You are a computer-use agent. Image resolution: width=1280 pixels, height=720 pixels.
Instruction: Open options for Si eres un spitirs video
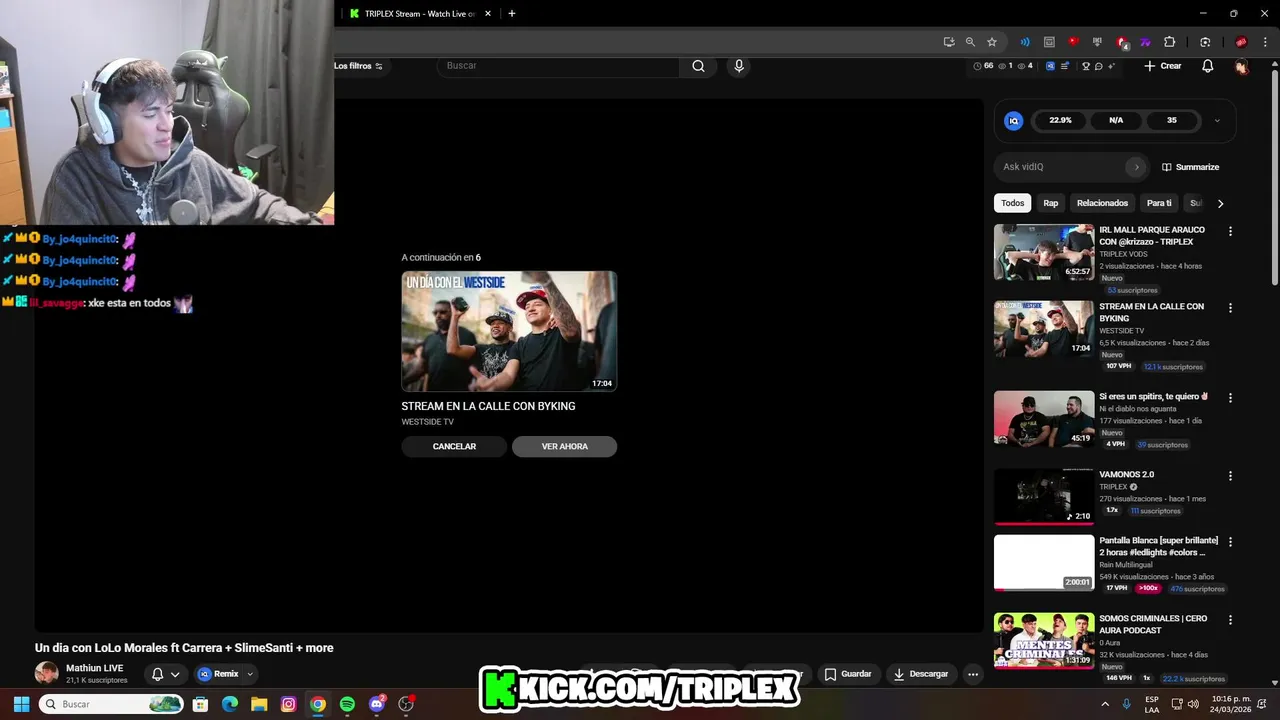point(1230,398)
